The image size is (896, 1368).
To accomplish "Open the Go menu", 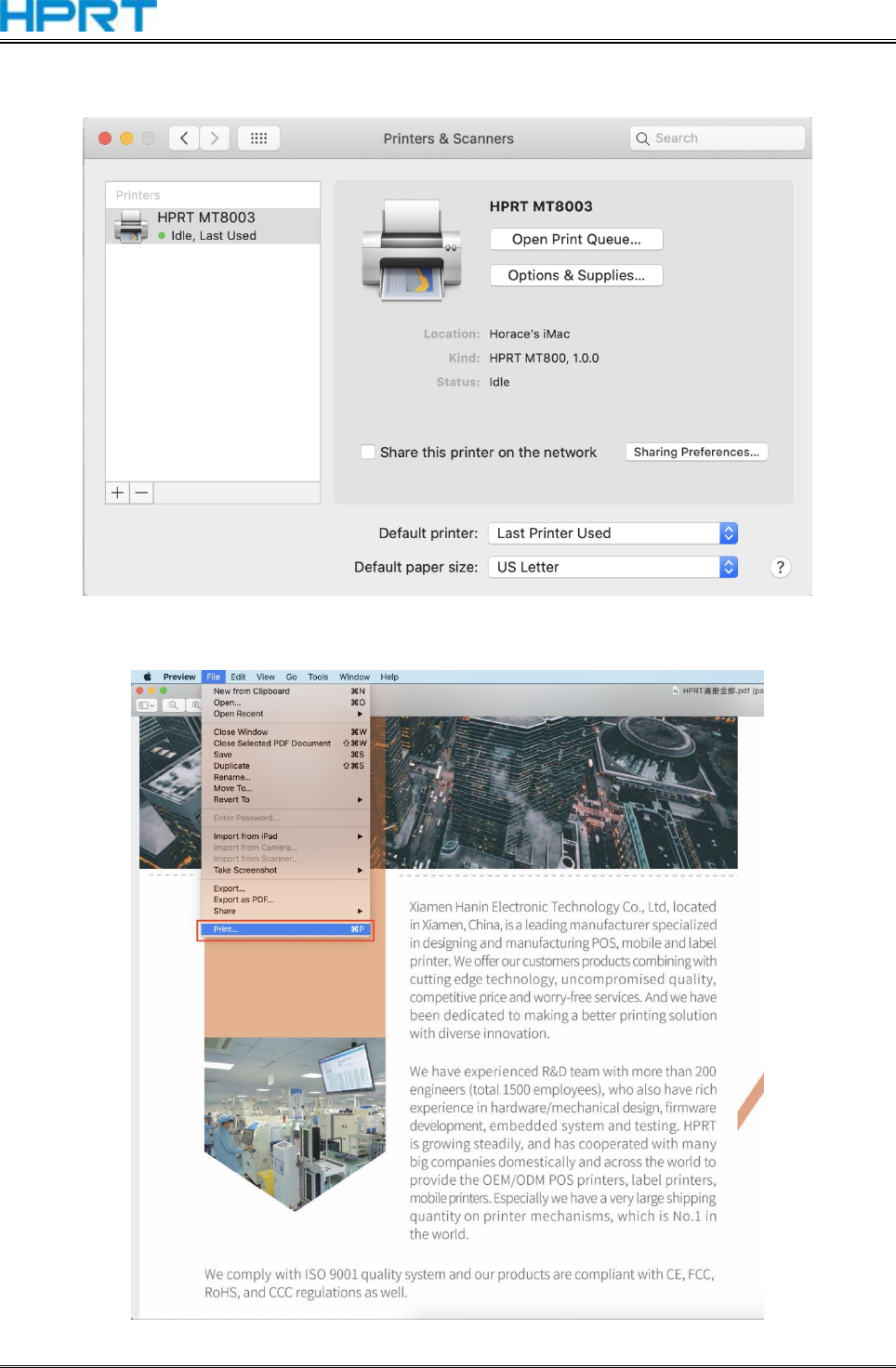I will [x=292, y=677].
